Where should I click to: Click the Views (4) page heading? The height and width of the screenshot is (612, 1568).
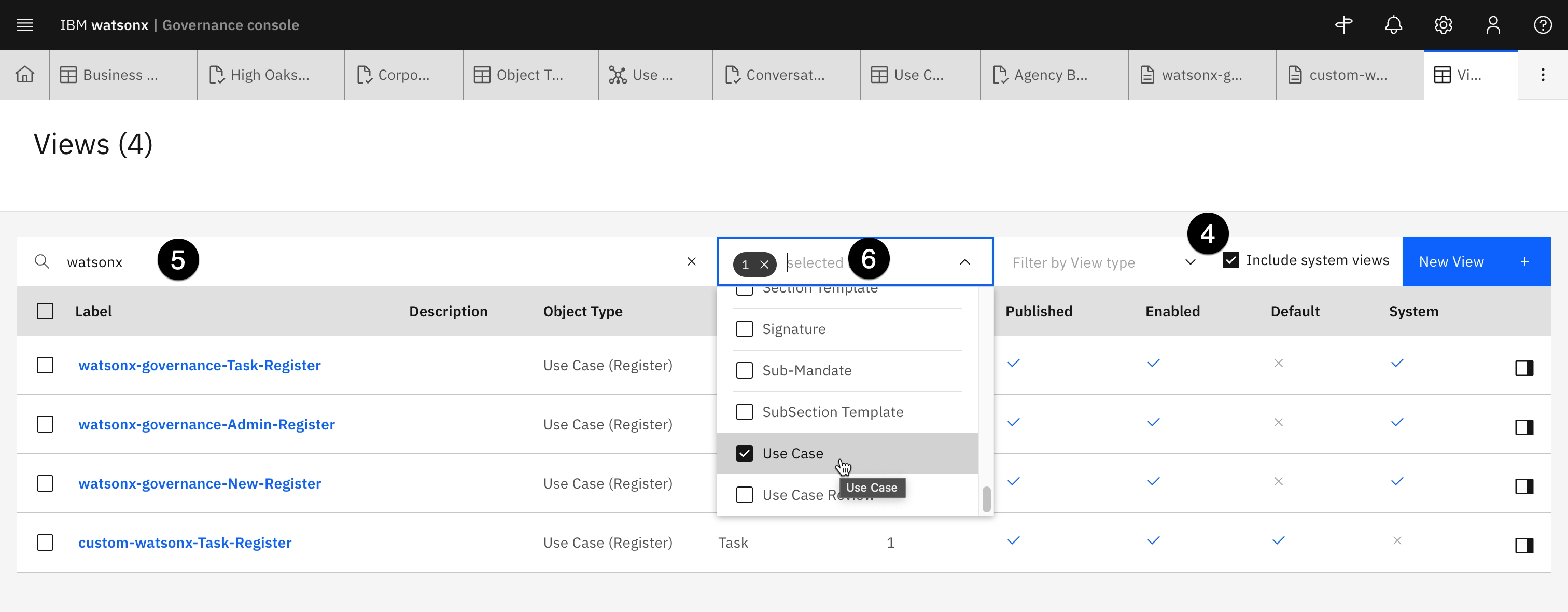[93, 144]
